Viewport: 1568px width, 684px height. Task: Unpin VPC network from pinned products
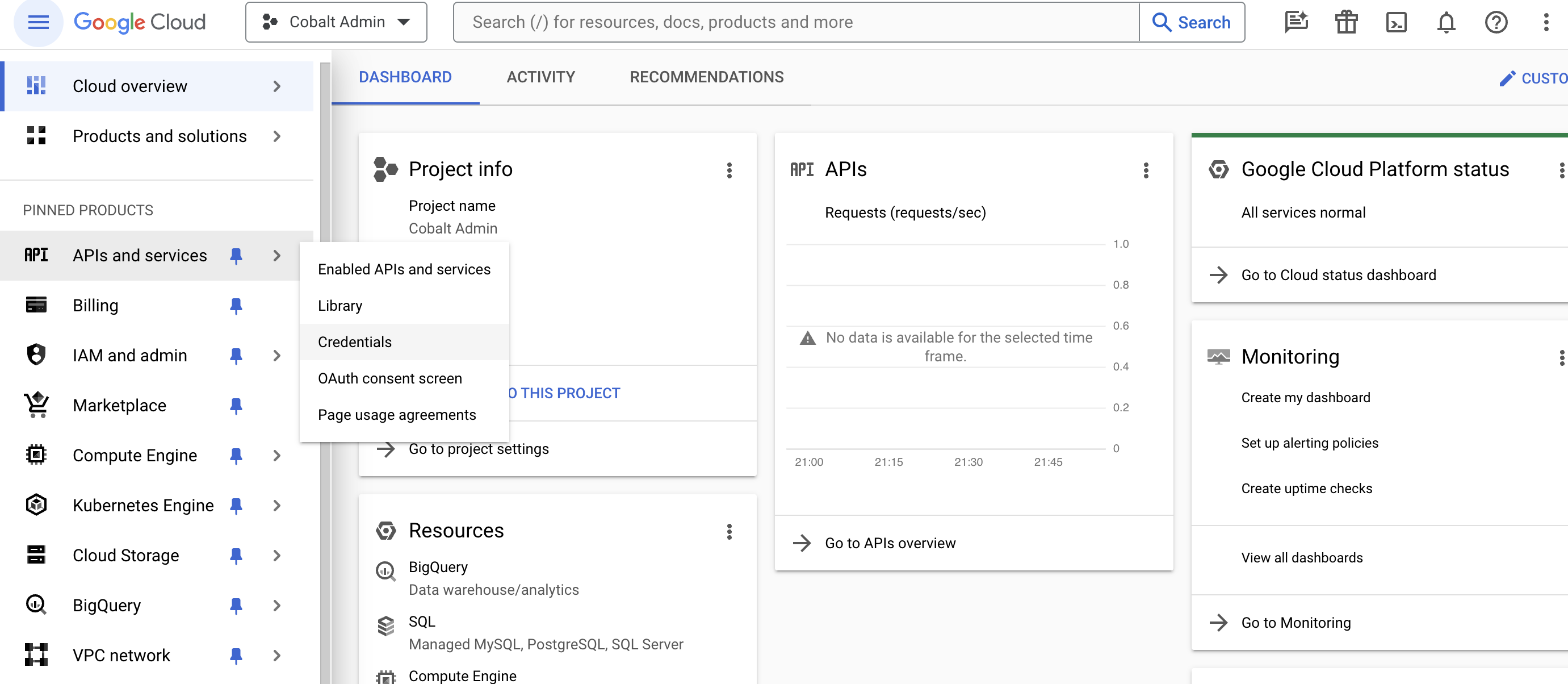[x=237, y=656]
